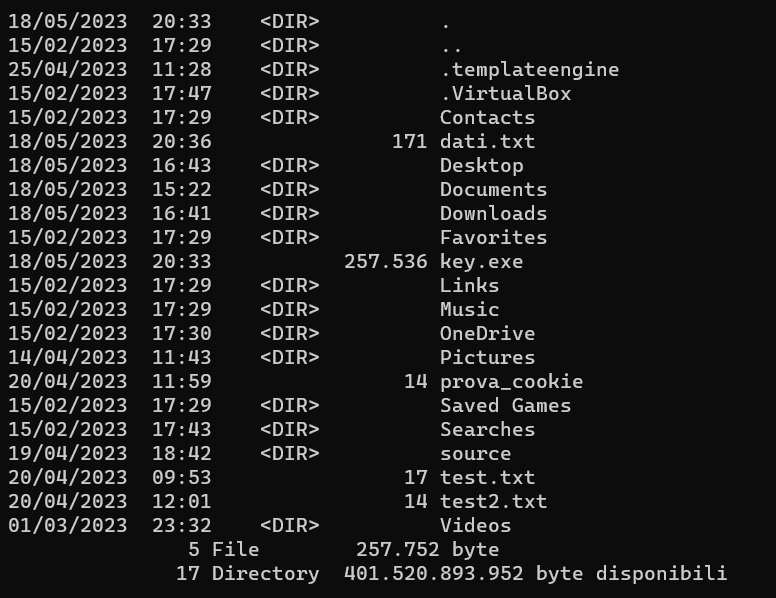
Task: Select the Contacts folder text
Action: 487,118
